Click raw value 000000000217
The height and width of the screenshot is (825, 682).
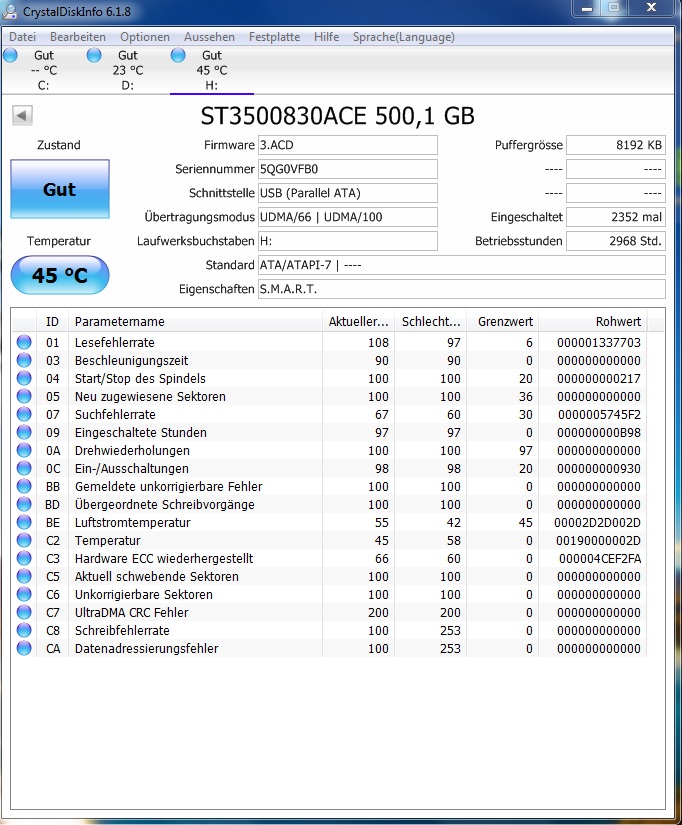599,378
